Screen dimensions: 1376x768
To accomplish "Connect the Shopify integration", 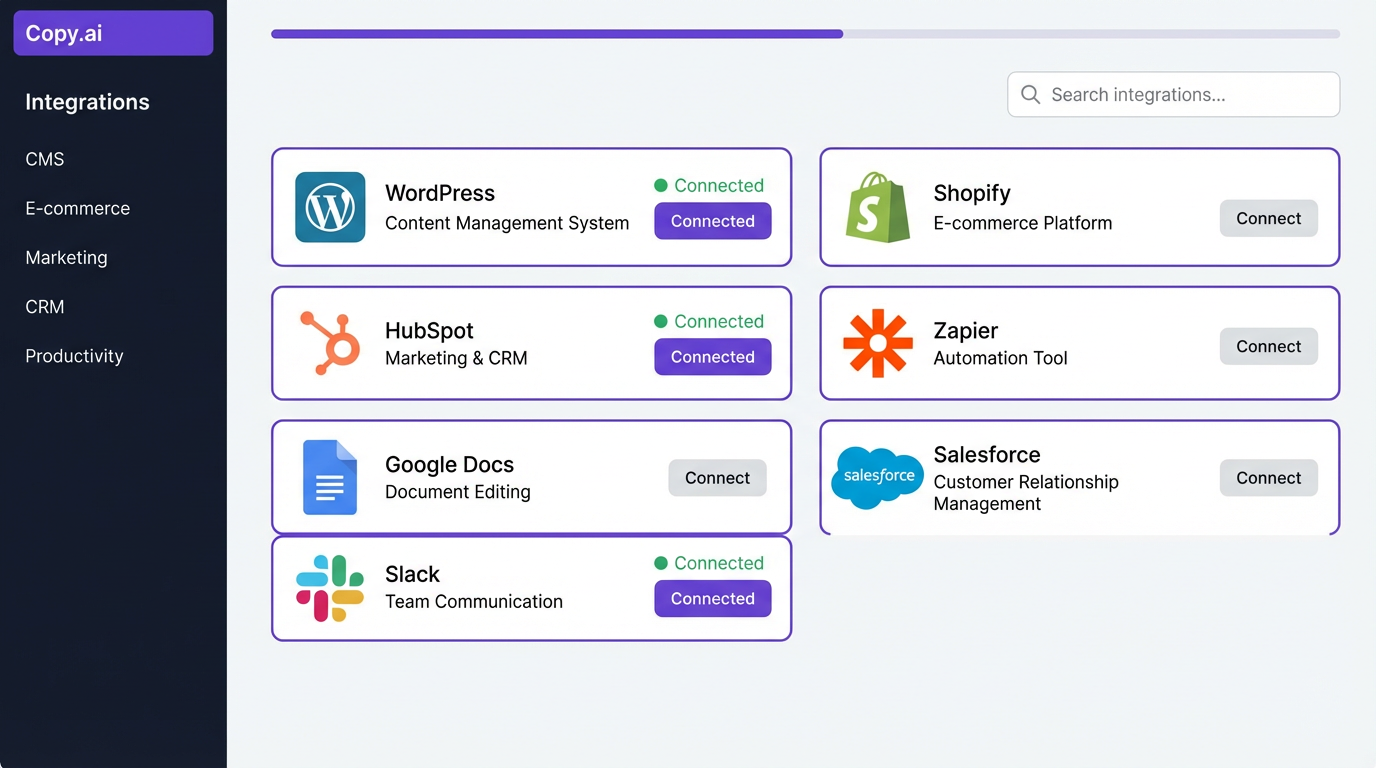I will point(1268,218).
